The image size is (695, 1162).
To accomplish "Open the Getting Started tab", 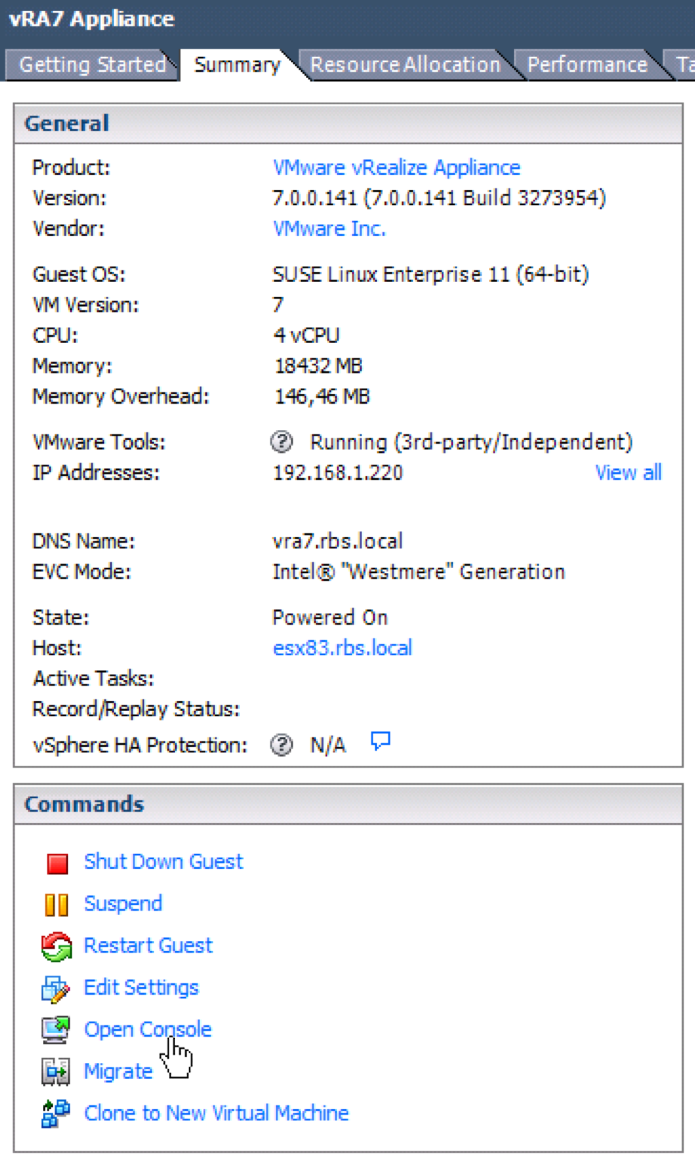I will 93,64.
